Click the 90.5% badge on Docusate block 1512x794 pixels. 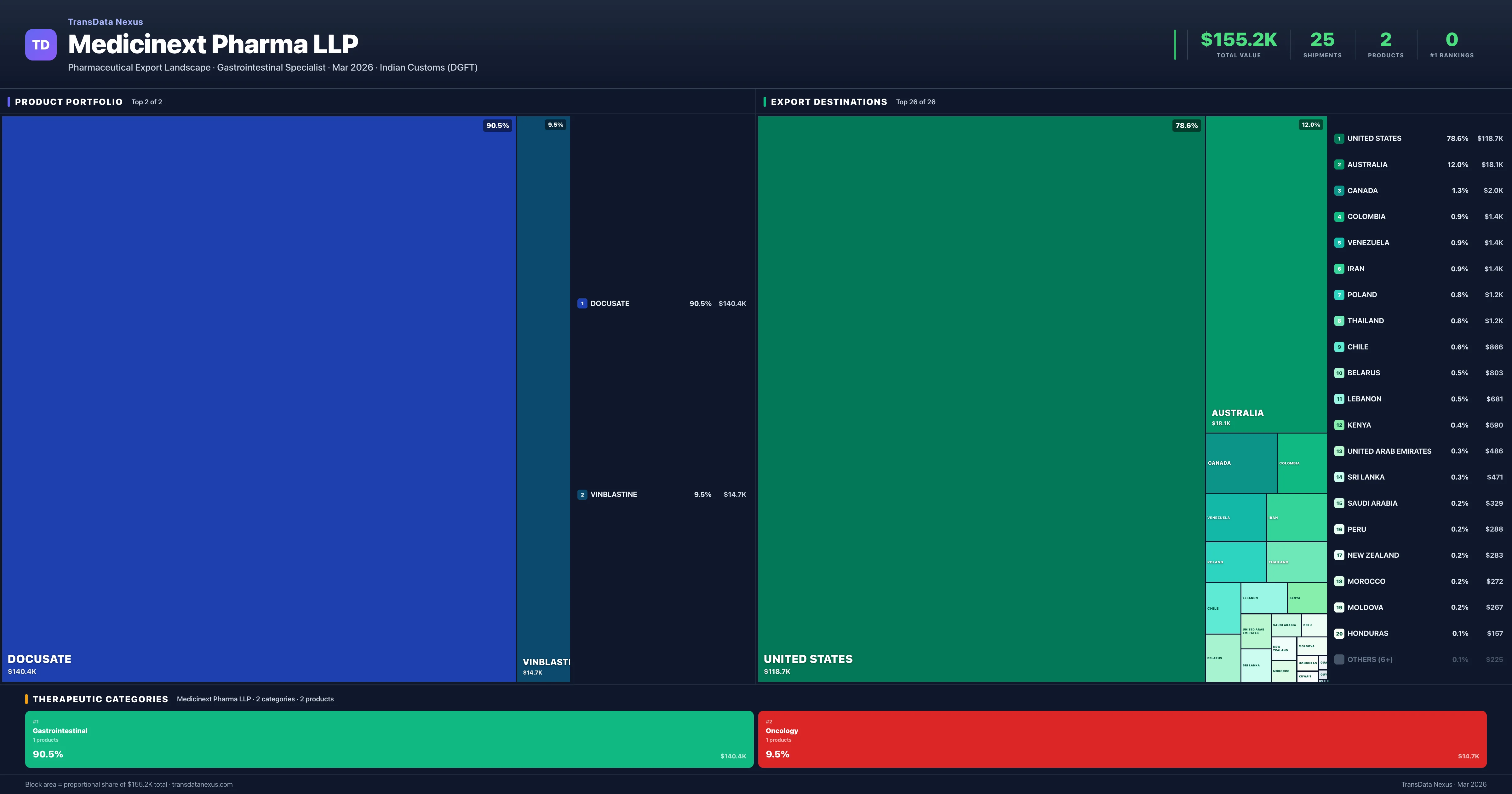point(497,126)
